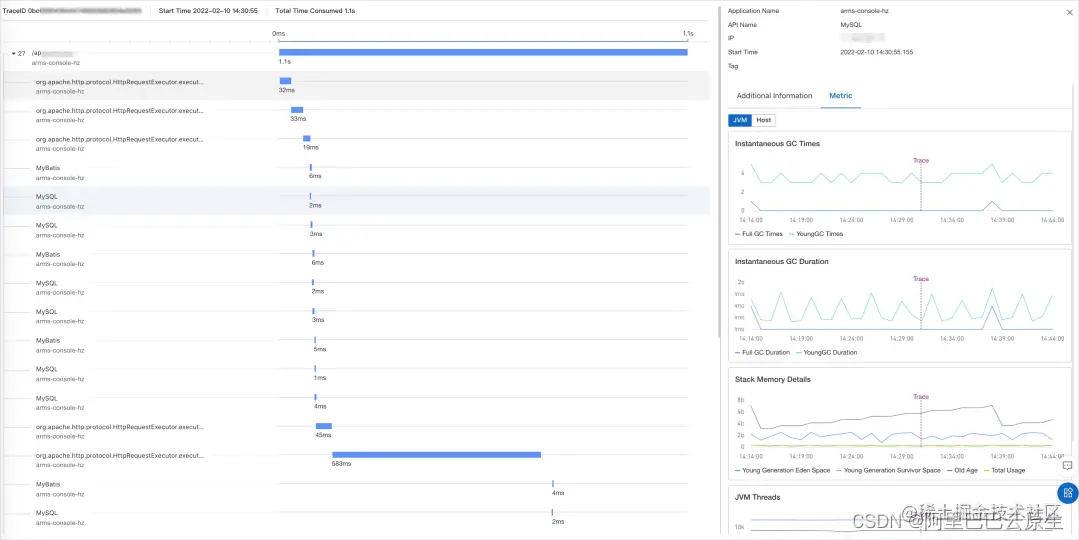Select the 19ms HttpRequestExecutor span bar
This screenshot has width=1079, height=540.
point(306,139)
